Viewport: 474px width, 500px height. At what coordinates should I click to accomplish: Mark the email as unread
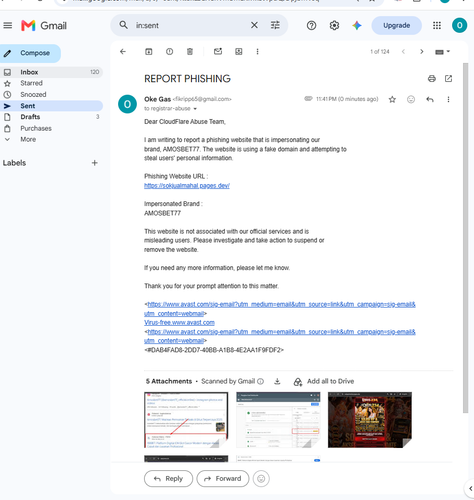click(218, 51)
